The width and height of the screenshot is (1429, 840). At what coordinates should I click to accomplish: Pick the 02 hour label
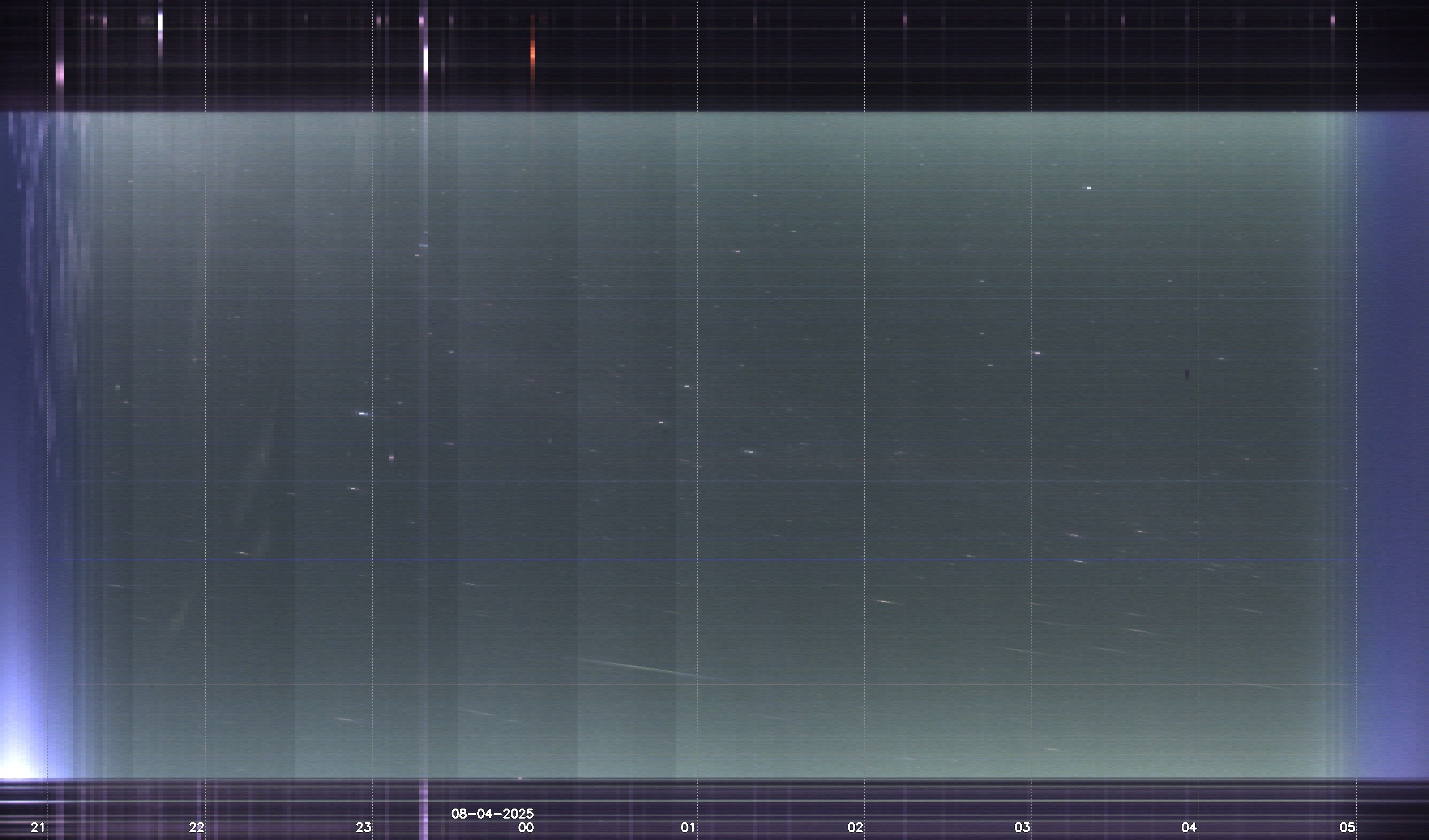coord(855,827)
